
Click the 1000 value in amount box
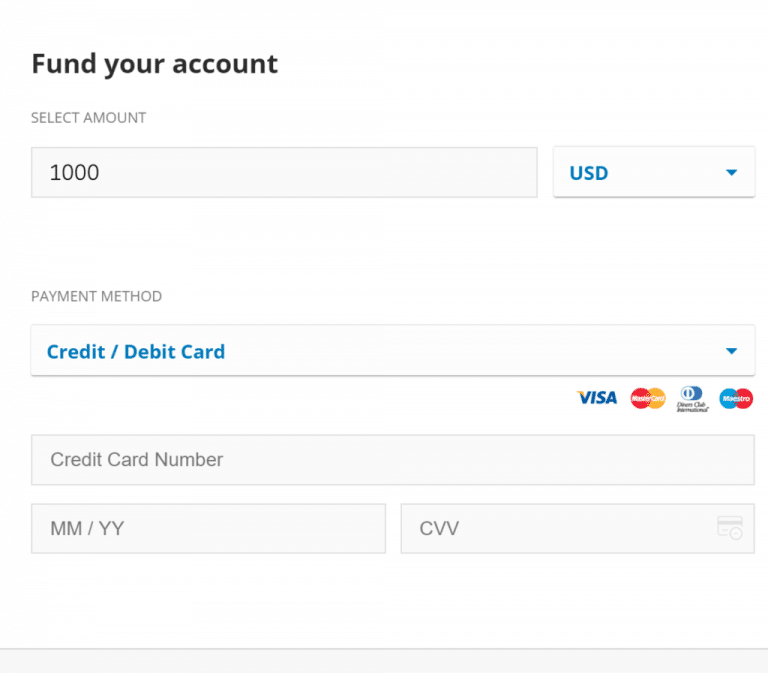tap(74, 172)
